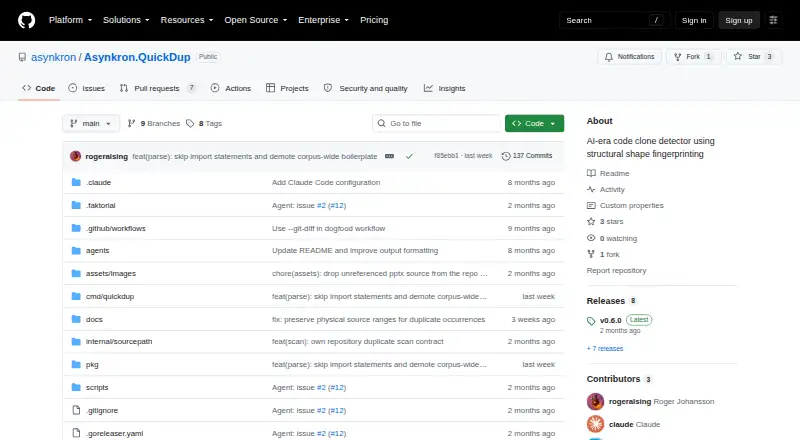Open the .faktorial folder

coord(101,205)
